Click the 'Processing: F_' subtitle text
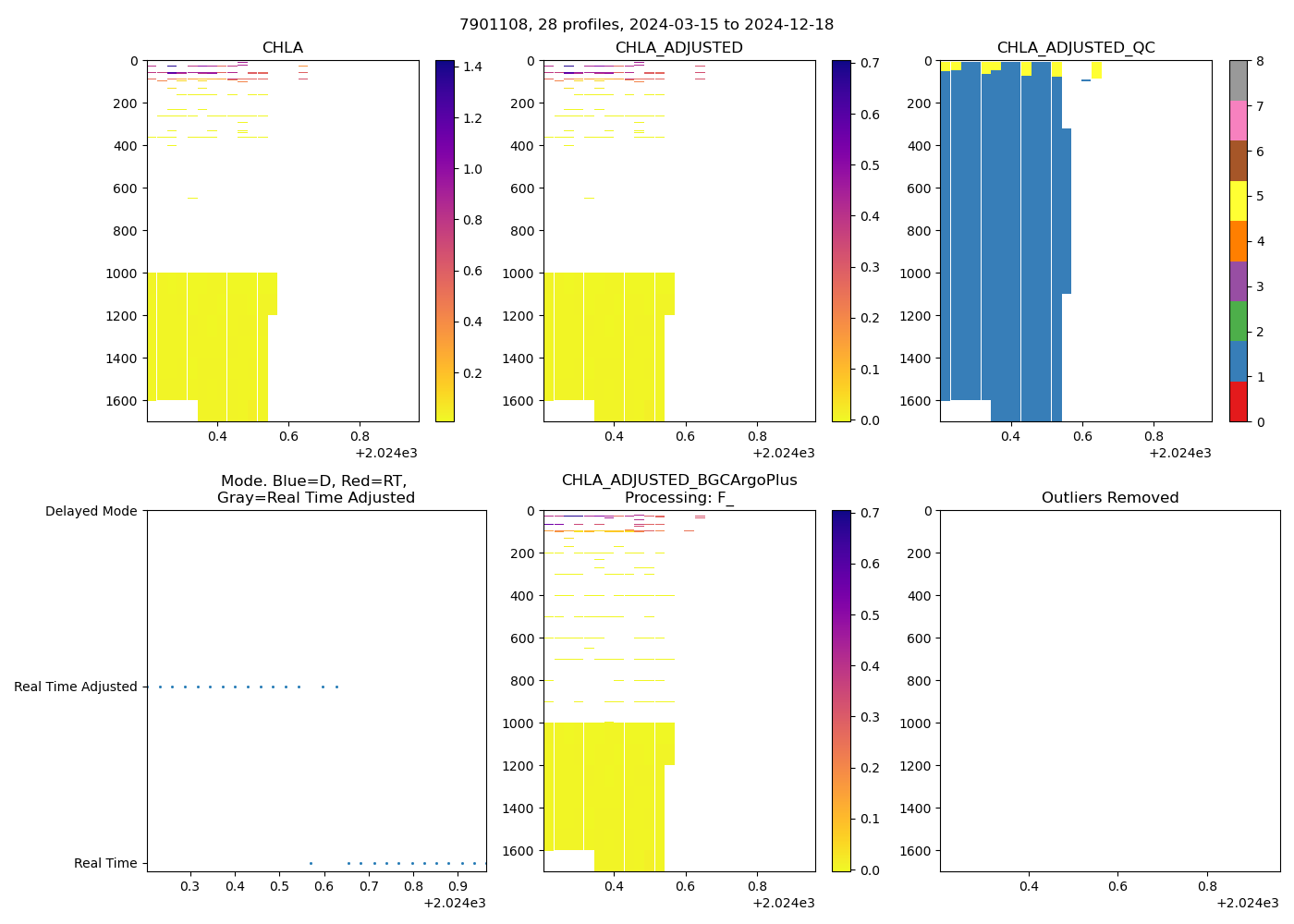The height and width of the screenshot is (924, 1294). 678,498
